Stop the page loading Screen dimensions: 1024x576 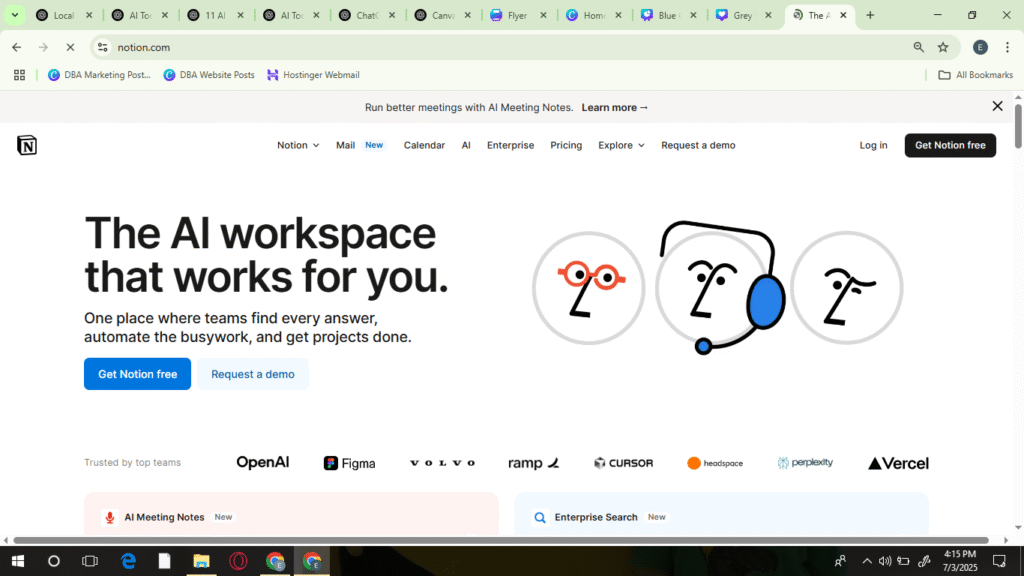[71, 47]
